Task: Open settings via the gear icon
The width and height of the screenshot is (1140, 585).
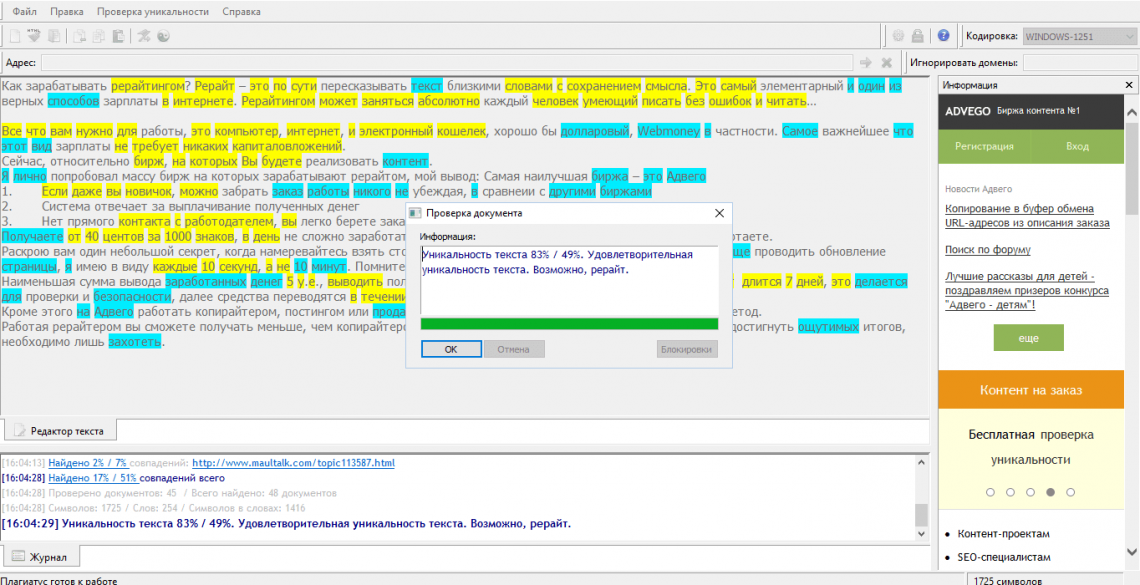Action: pyautogui.click(x=898, y=36)
